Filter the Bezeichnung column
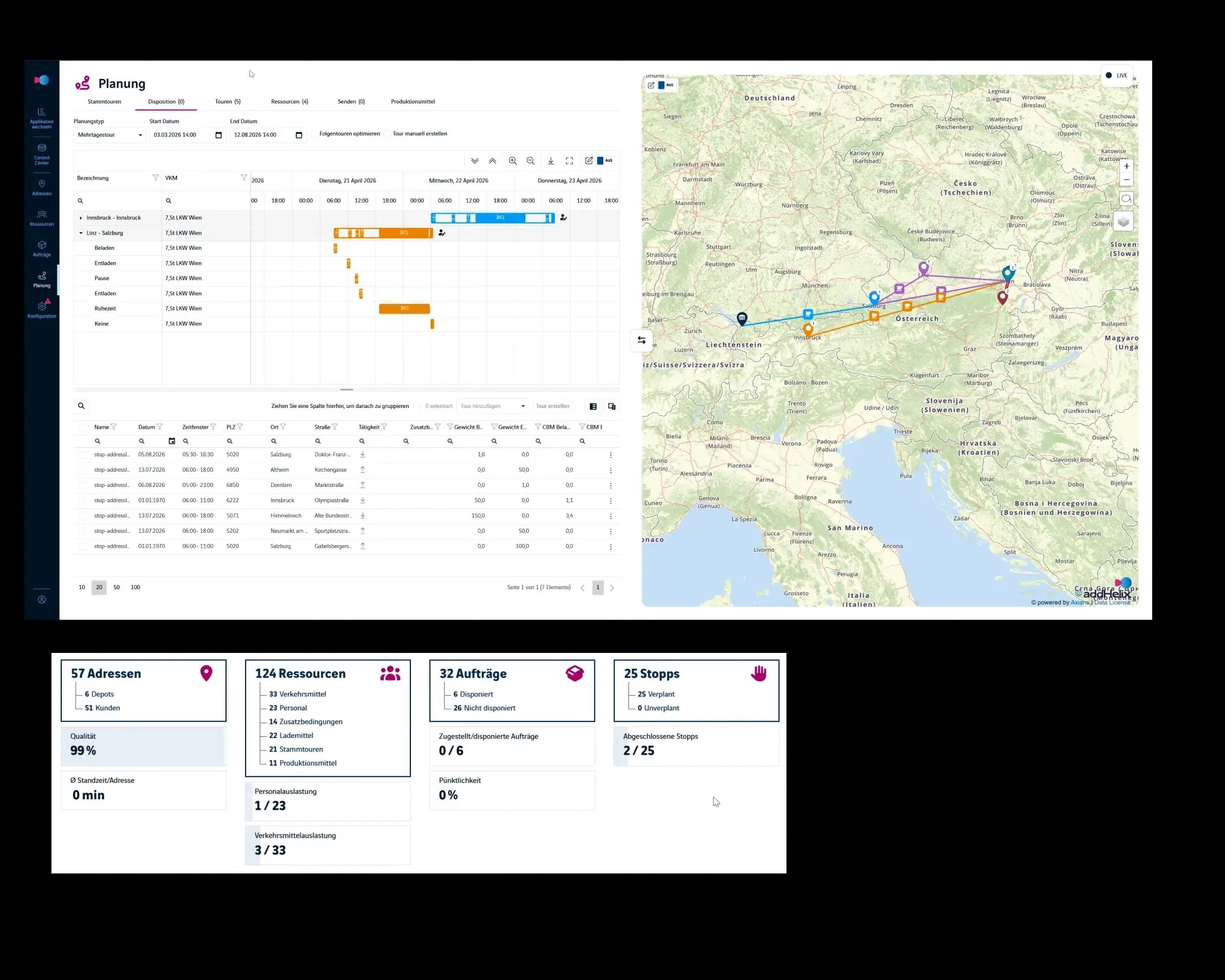 pos(156,178)
